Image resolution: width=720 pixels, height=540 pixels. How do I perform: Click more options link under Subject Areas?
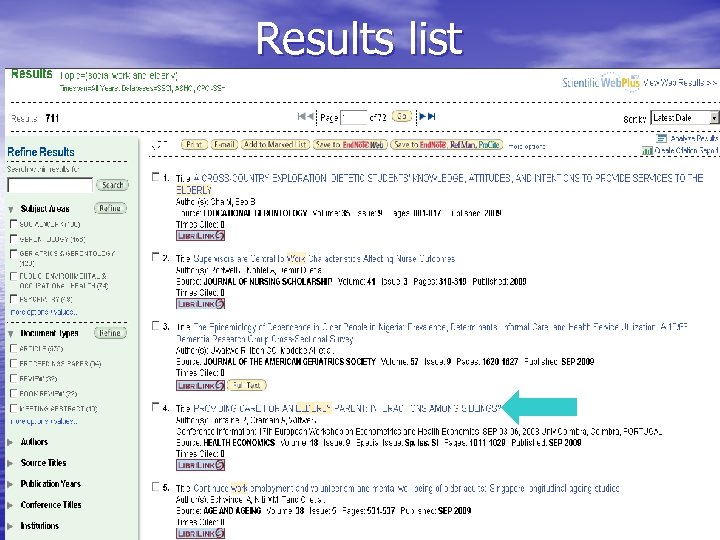pyautogui.click(x=44, y=312)
